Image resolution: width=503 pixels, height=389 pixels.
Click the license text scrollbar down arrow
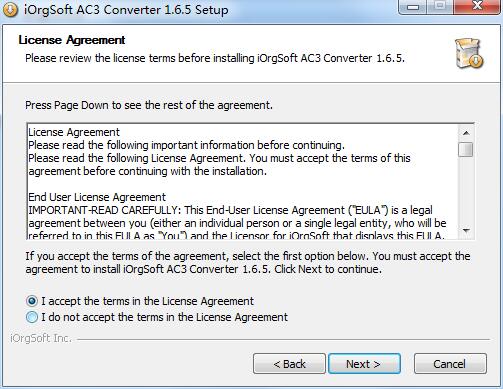466,230
